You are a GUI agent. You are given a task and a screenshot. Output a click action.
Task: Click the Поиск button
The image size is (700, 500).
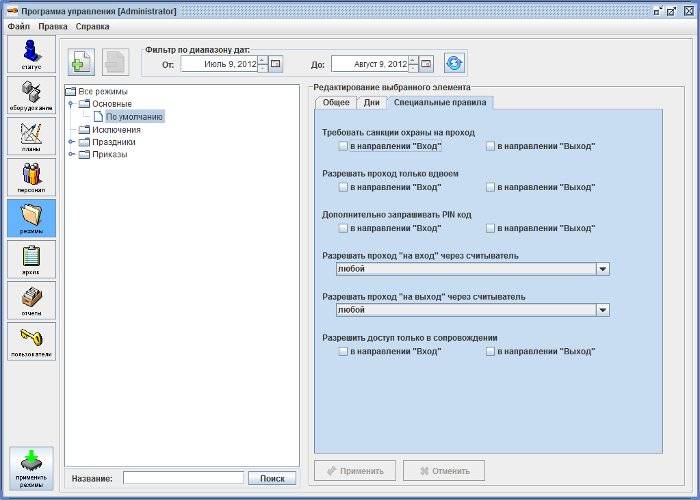point(272,478)
